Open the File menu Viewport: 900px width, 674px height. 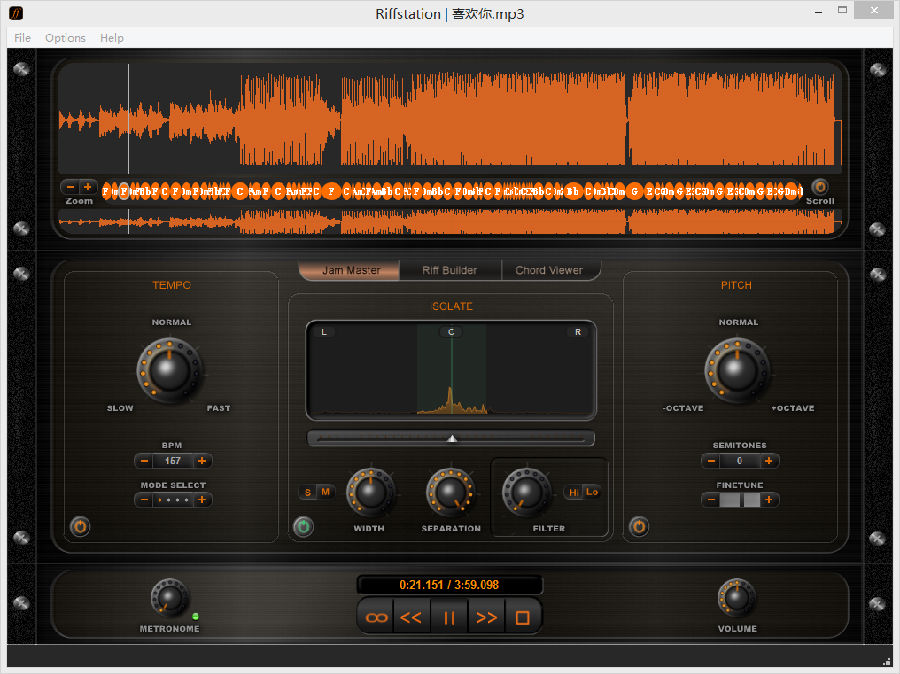[x=22, y=38]
